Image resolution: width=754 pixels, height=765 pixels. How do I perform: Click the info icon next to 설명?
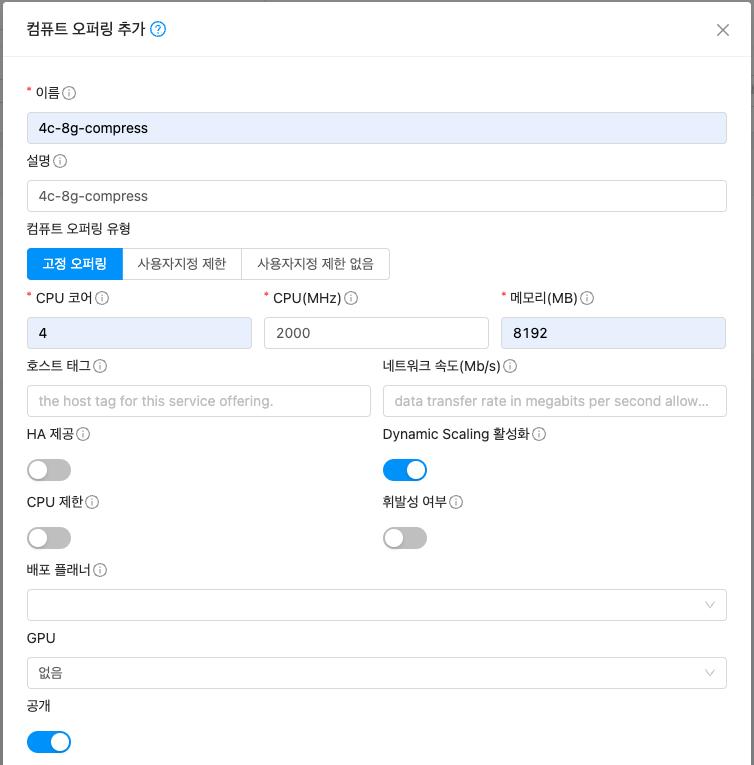(60, 161)
